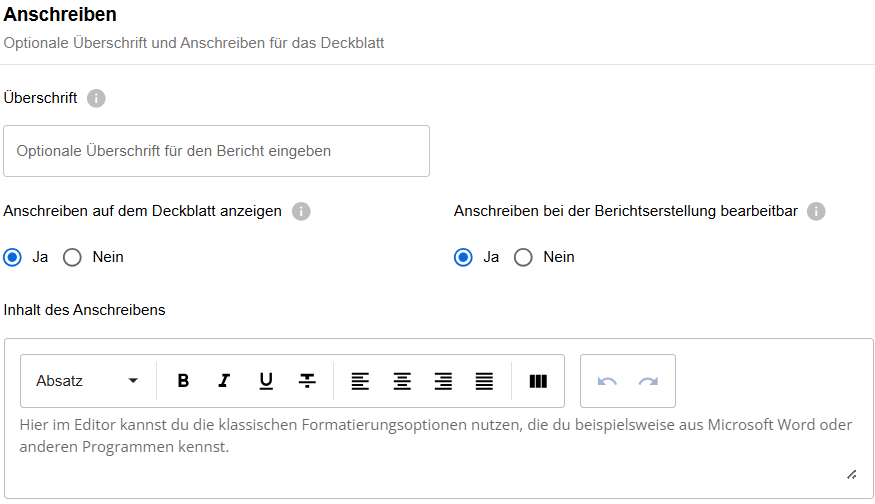Toggle bold formatting in the editor

183,381
